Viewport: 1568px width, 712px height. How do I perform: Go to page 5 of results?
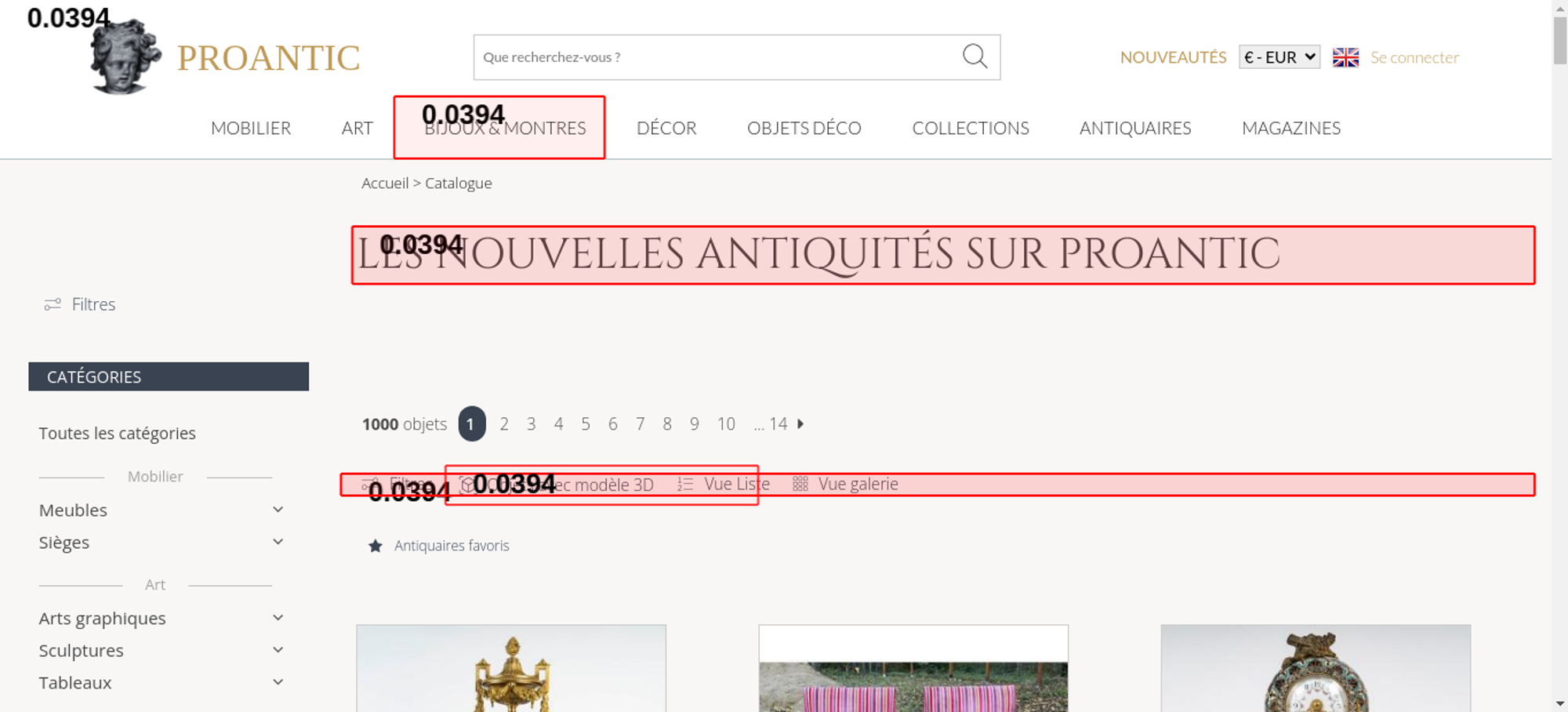[x=586, y=424]
